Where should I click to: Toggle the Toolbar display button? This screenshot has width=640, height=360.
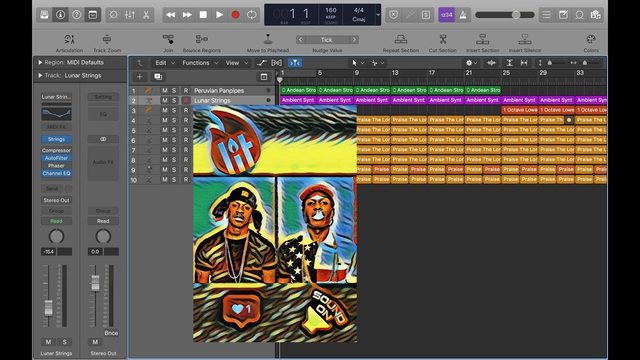93,15
